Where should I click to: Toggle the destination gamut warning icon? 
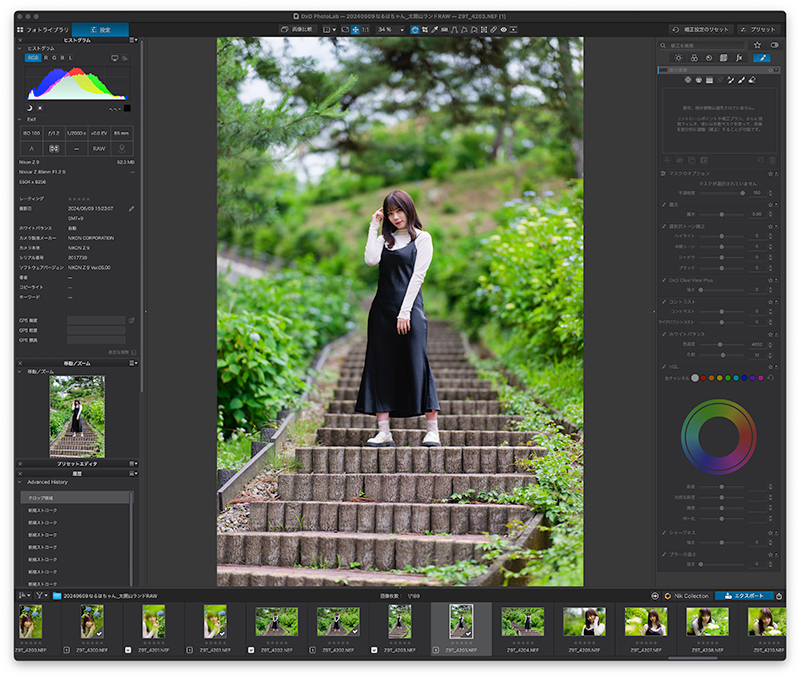tap(126, 58)
